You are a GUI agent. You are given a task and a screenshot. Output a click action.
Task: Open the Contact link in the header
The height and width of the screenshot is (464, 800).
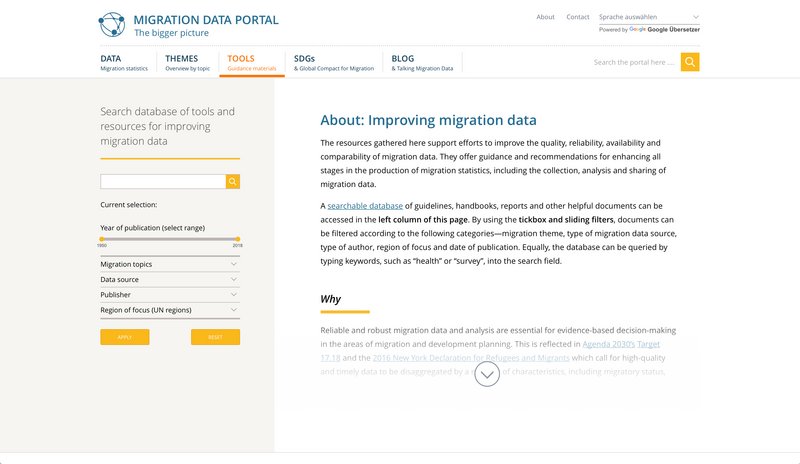[578, 17]
